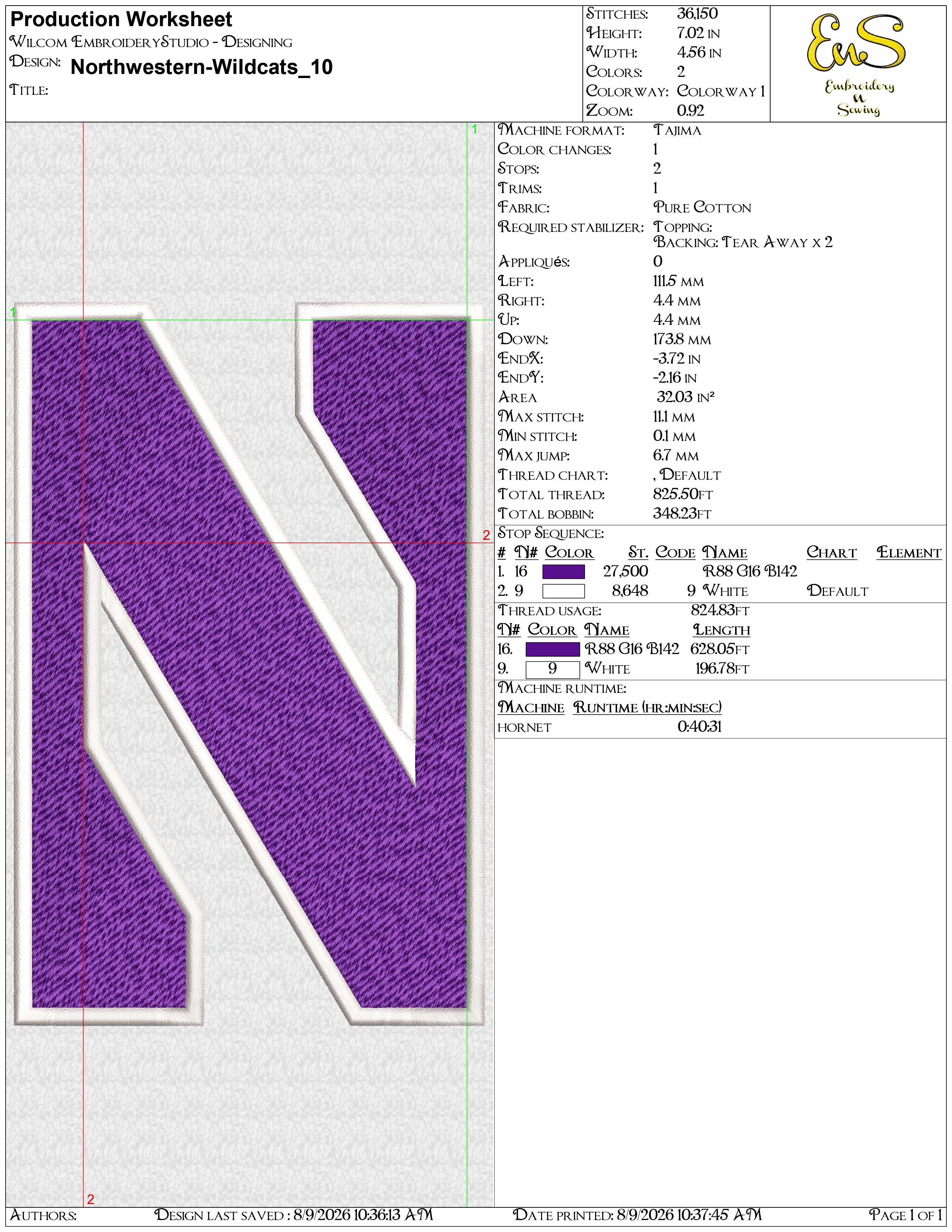952x1232 pixels.
Task: Select the "Colorway 1" value
Action: click(721, 91)
